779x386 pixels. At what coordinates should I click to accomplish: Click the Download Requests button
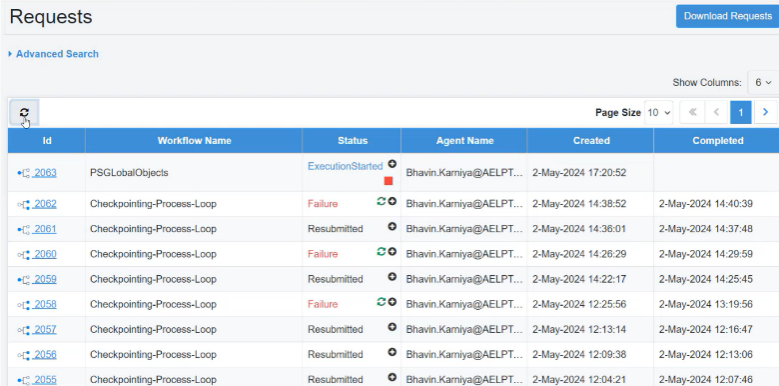click(x=727, y=16)
